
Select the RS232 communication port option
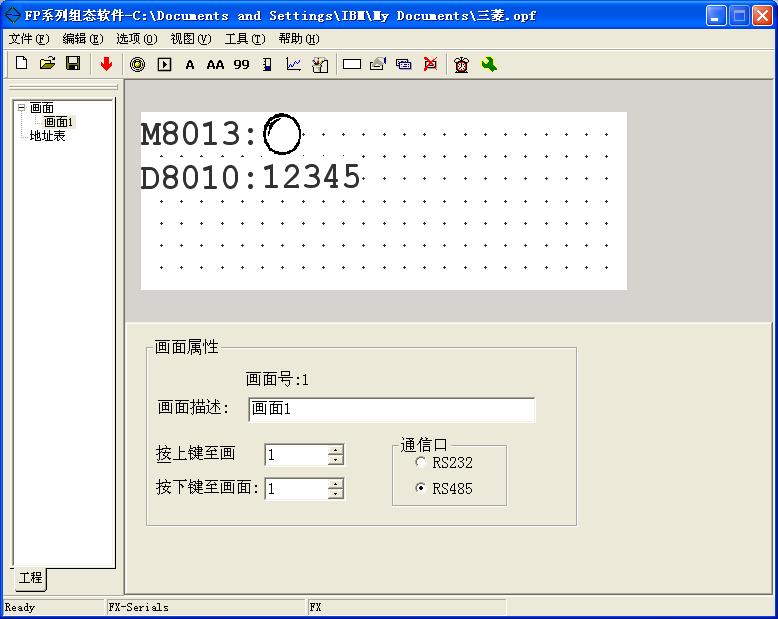click(420, 463)
